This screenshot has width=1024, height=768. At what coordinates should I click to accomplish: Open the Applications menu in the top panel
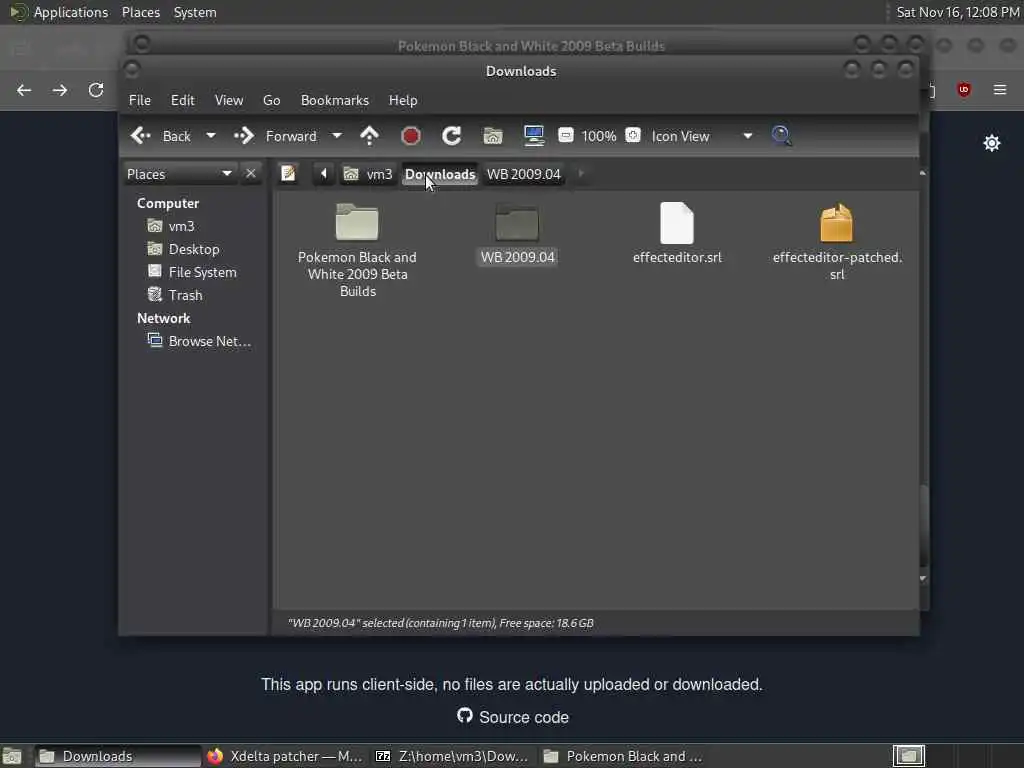coord(59,12)
